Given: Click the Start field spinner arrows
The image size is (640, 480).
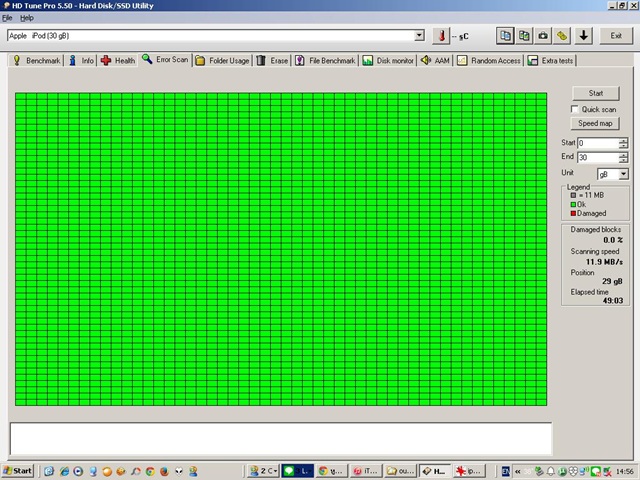Looking at the screenshot, I should (x=623, y=143).
